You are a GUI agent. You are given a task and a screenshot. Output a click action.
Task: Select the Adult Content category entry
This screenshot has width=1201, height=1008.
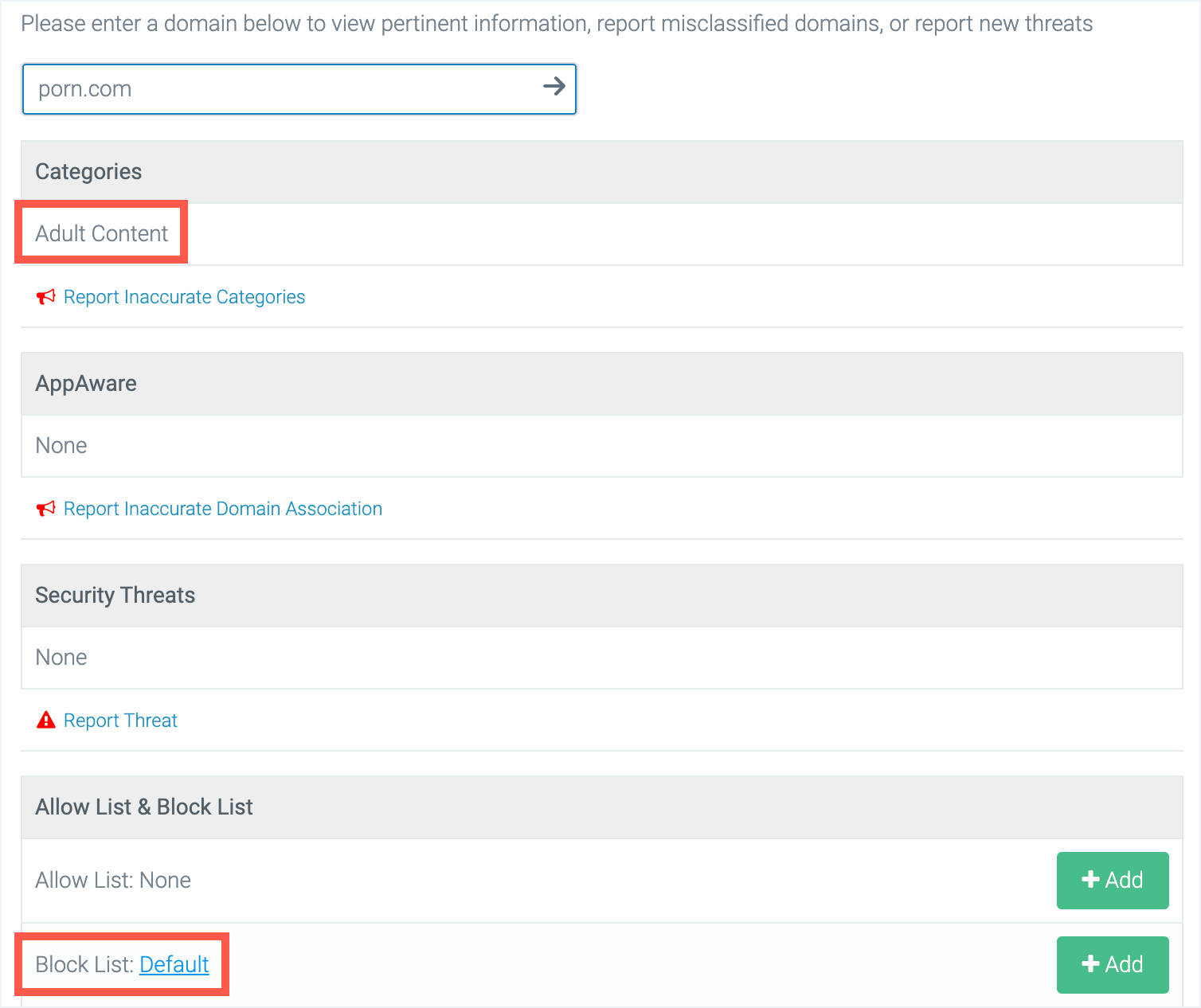(x=102, y=233)
